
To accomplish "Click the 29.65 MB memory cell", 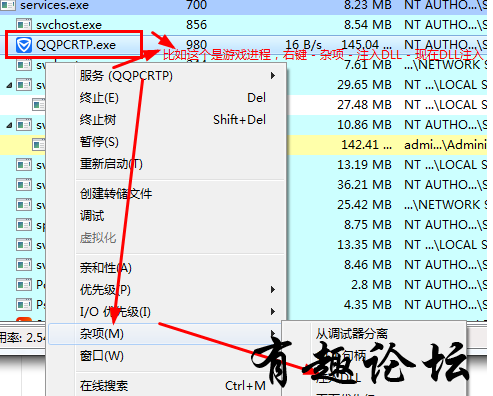I will point(364,85).
